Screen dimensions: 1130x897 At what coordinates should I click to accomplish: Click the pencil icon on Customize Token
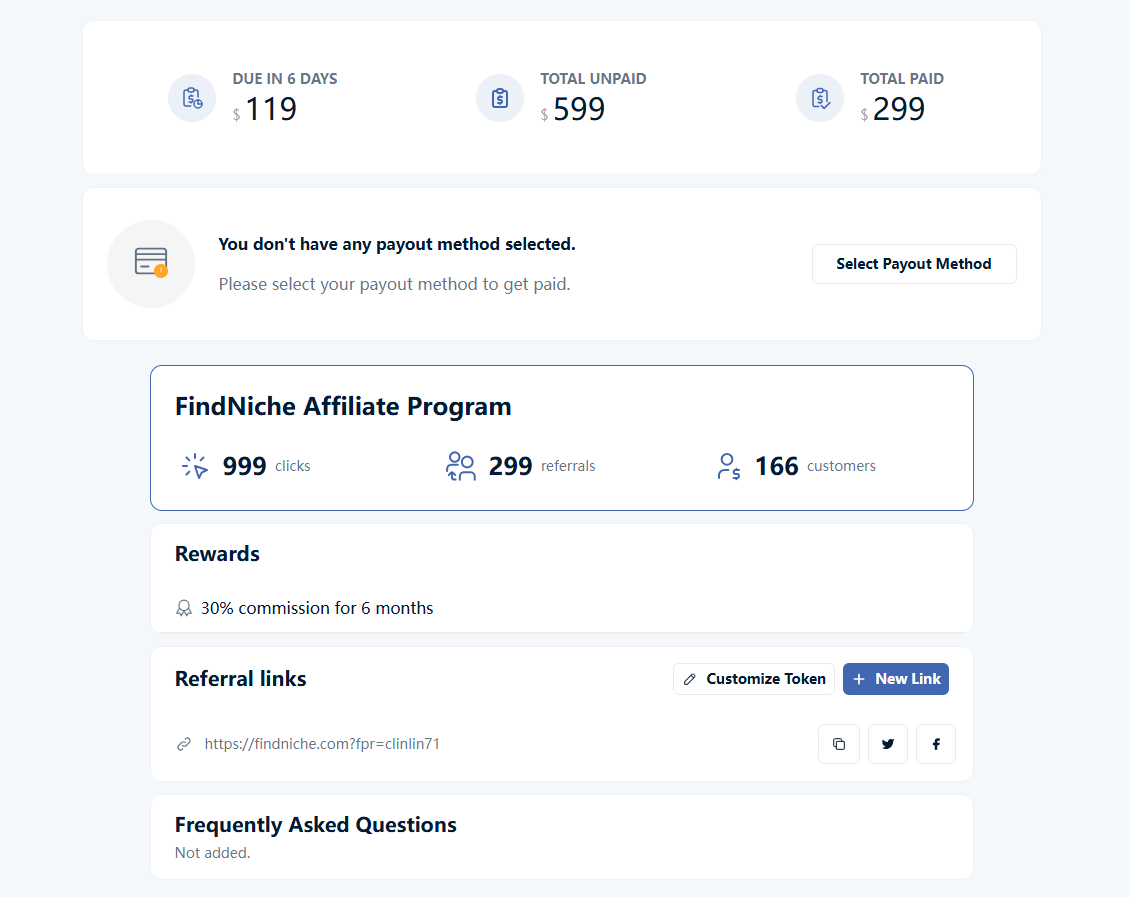(x=689, y=679)
